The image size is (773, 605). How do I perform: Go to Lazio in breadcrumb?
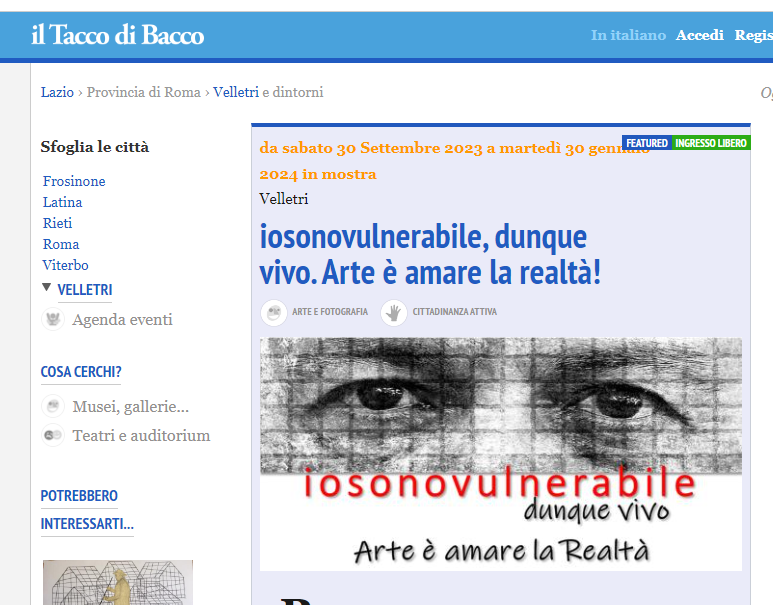coord(57,92)
